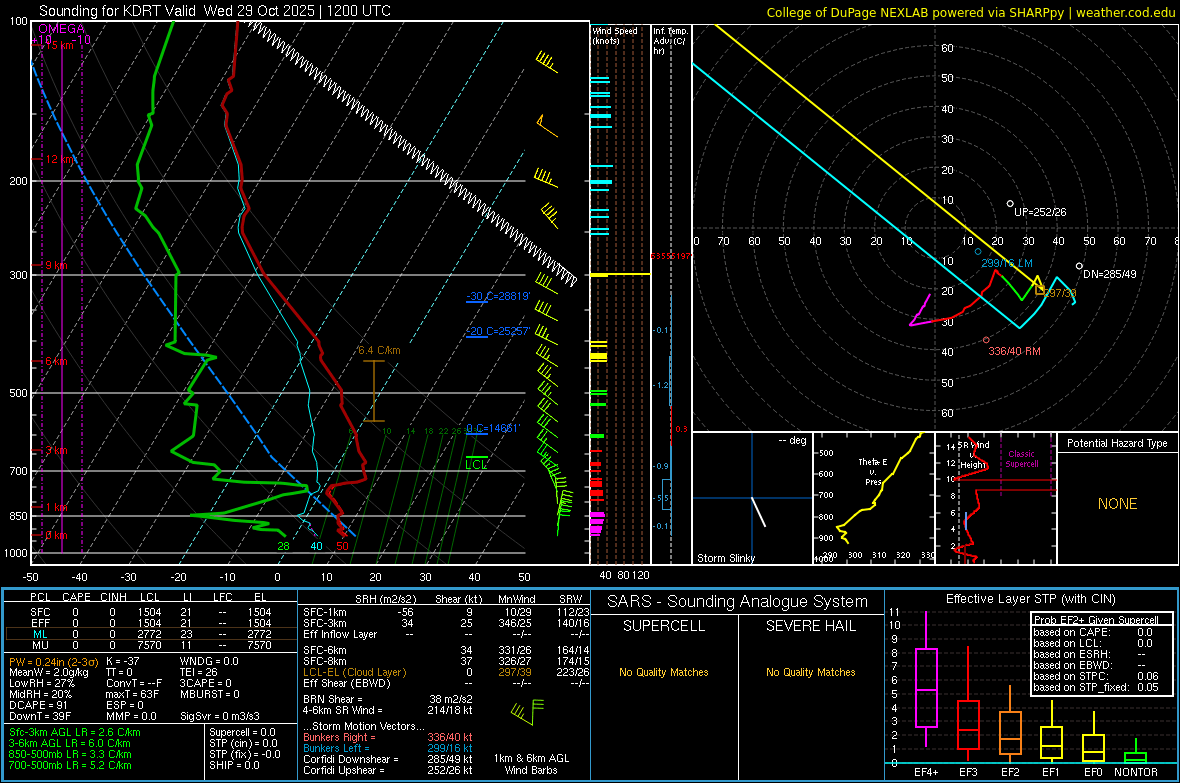Click the '0 C=14681'' level label
Screen dimensions: 1180x783
[493, 428]
